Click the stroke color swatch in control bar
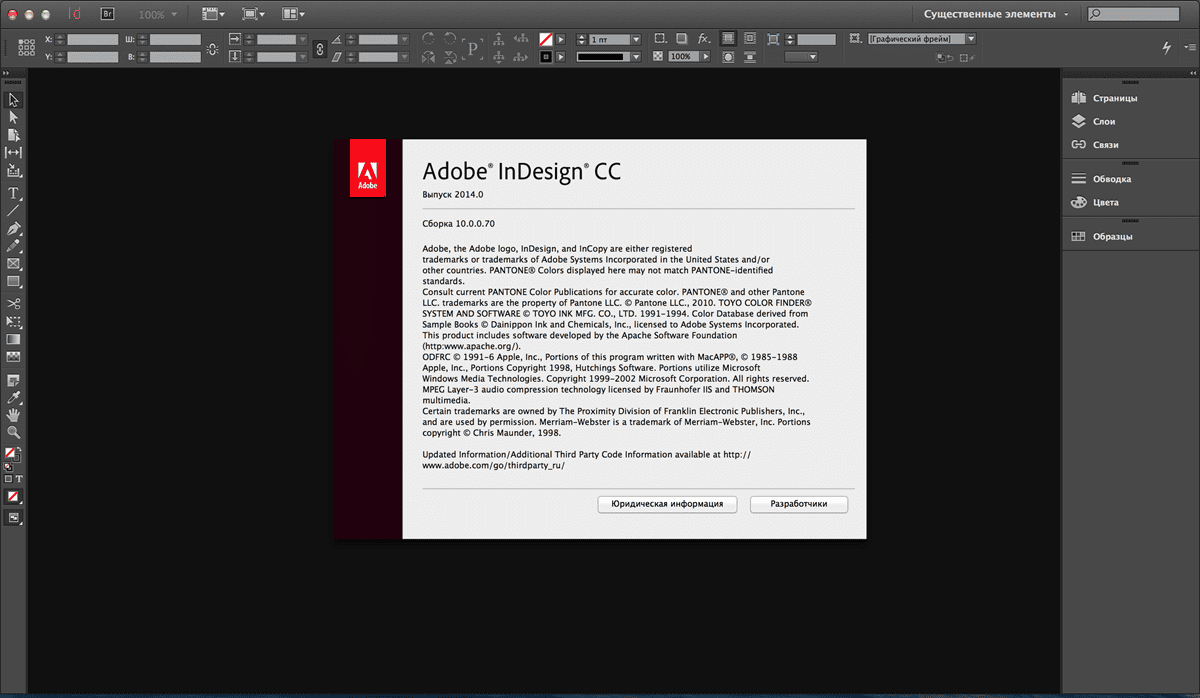 tap(546, 57)
